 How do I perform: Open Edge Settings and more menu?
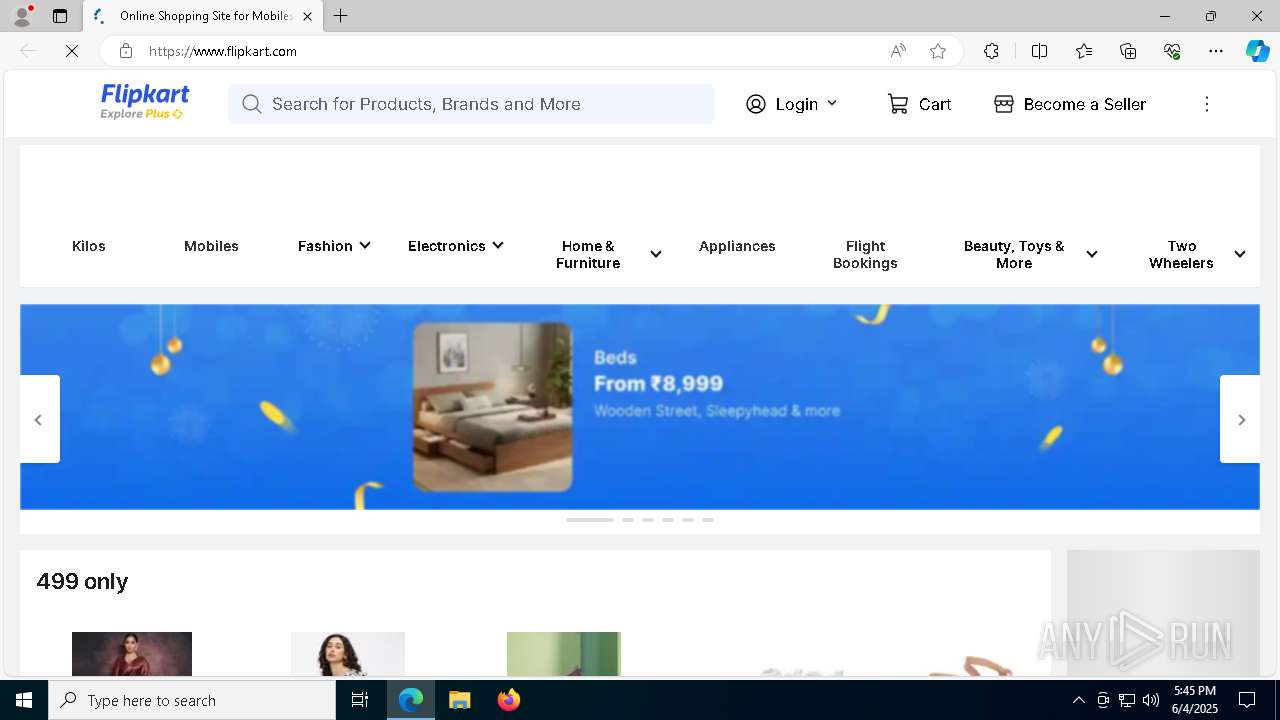click(x=1216, y=51)
